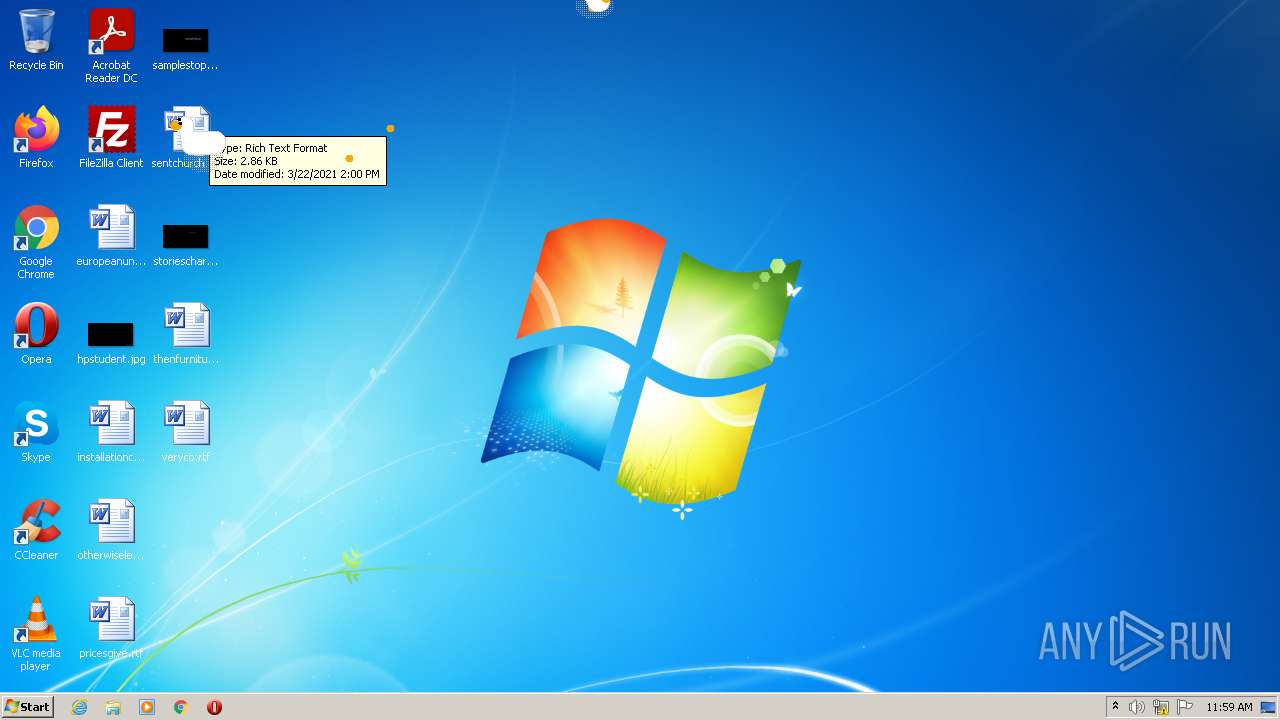Viewport: 1280px width, 720px height.
Task: Open the clock showing 11:59 AM
Action: (x=1229, y=707)
